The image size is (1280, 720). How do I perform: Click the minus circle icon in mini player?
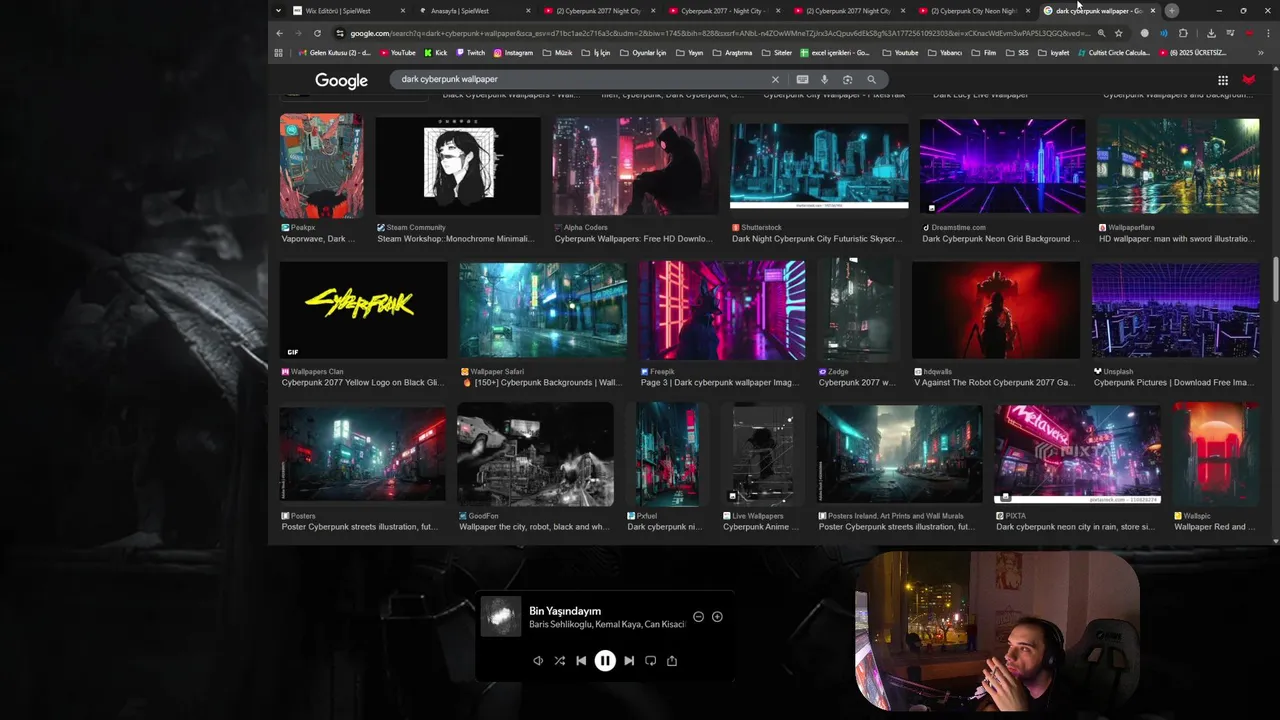(x=698, y=617)
